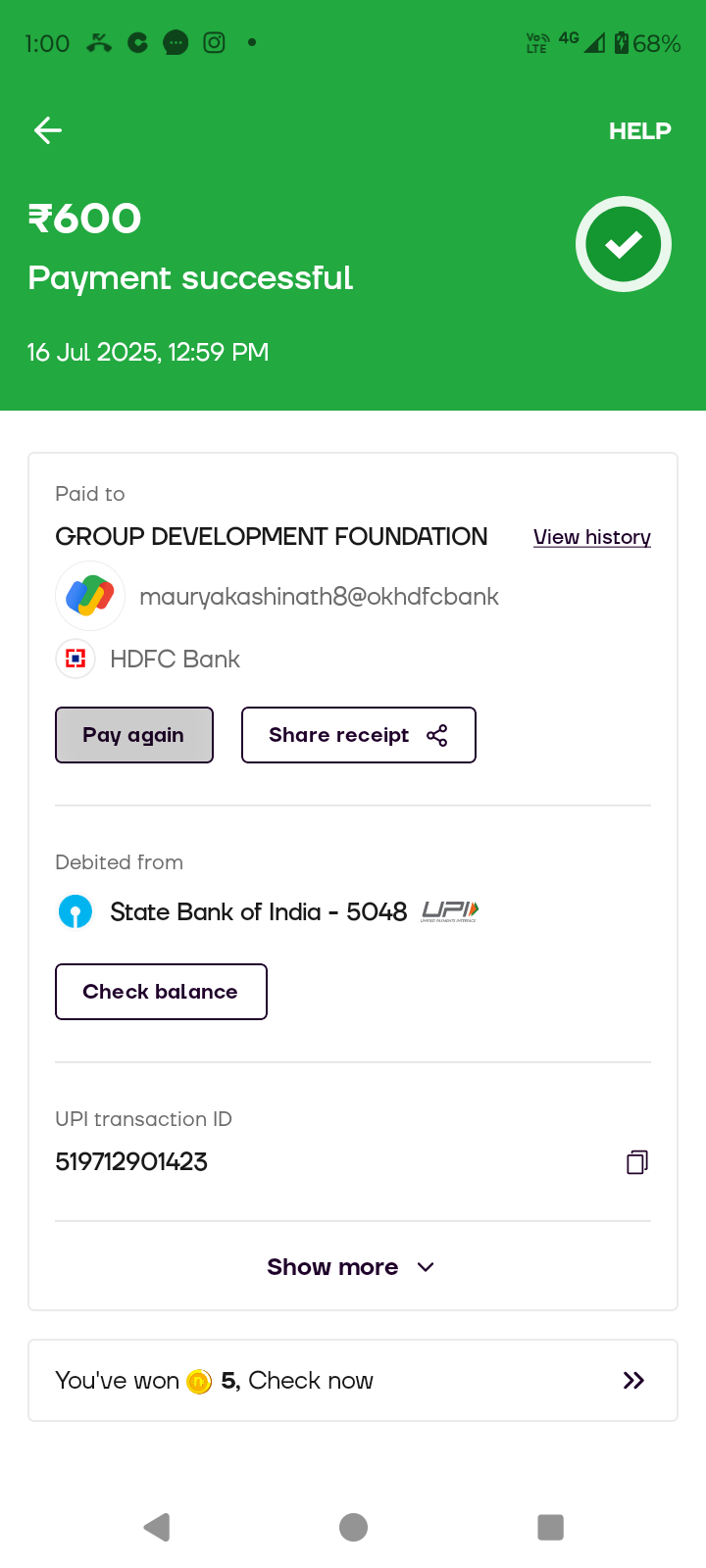706x1568 pixels.
Task: Click the Show more chevron arrow
Action: [x=426, y=1267]
